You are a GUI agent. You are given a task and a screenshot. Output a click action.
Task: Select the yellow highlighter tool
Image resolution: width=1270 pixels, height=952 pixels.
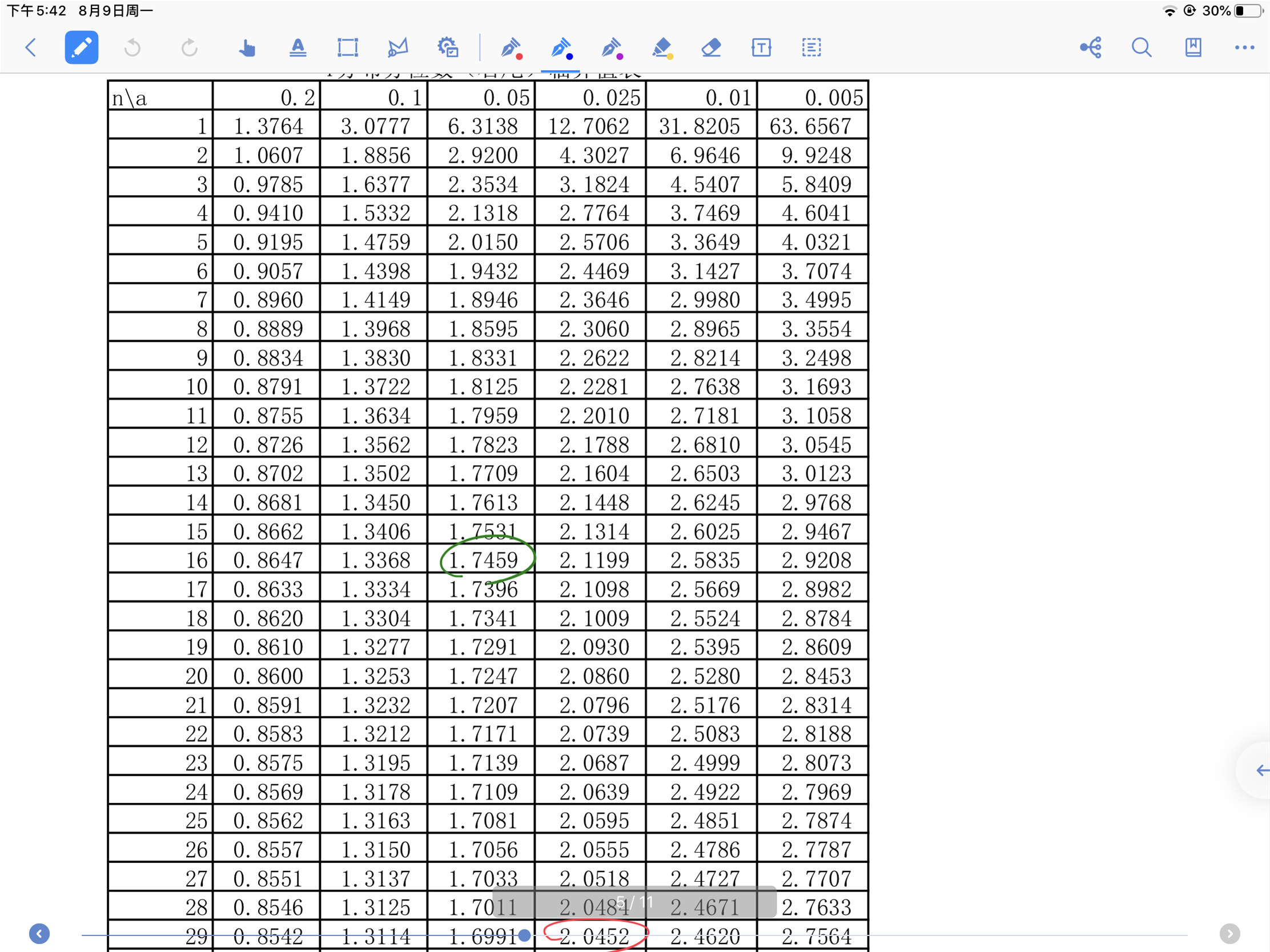[662, 48]
